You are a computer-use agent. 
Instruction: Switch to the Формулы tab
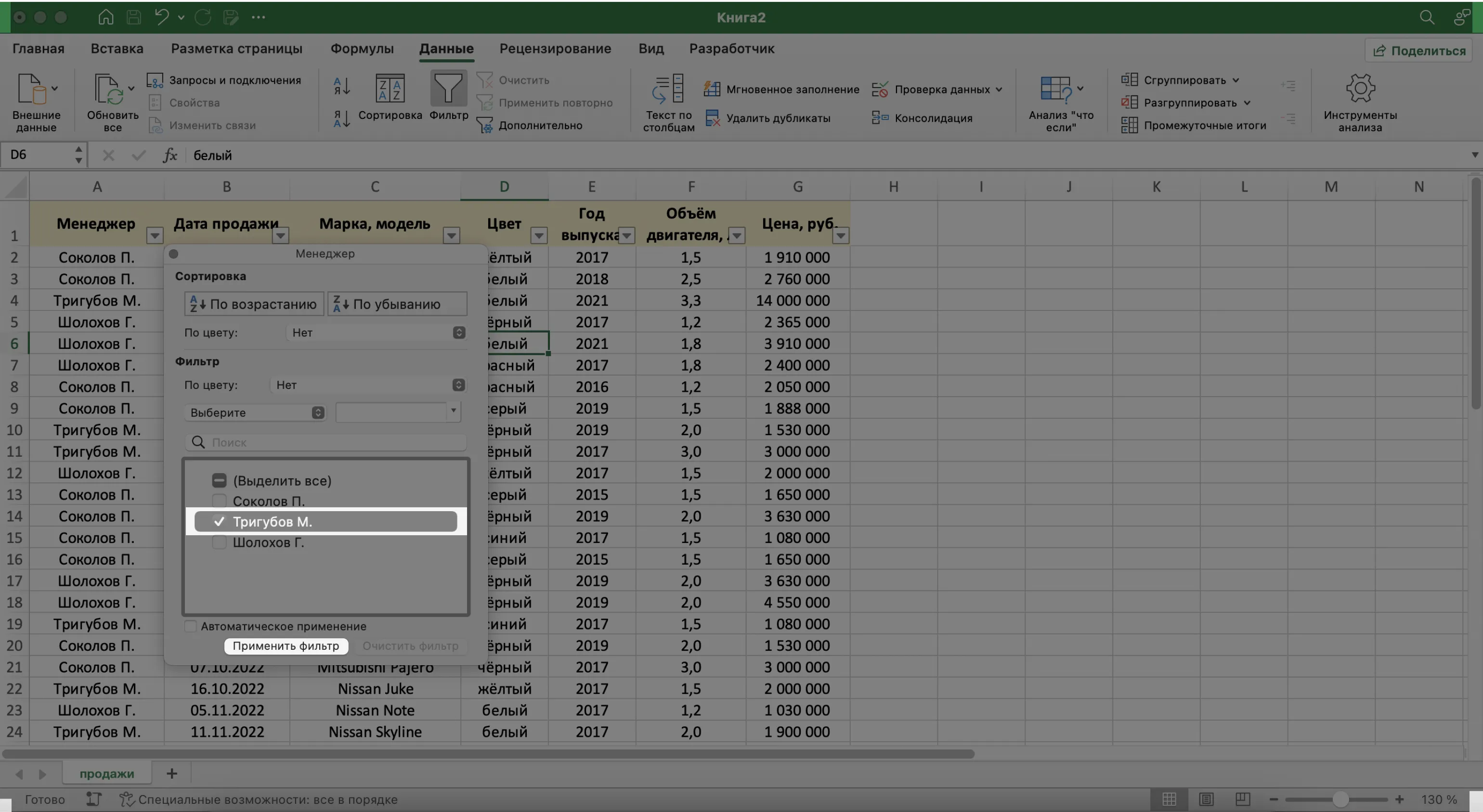pyautogui.click(x=362, y=48)
